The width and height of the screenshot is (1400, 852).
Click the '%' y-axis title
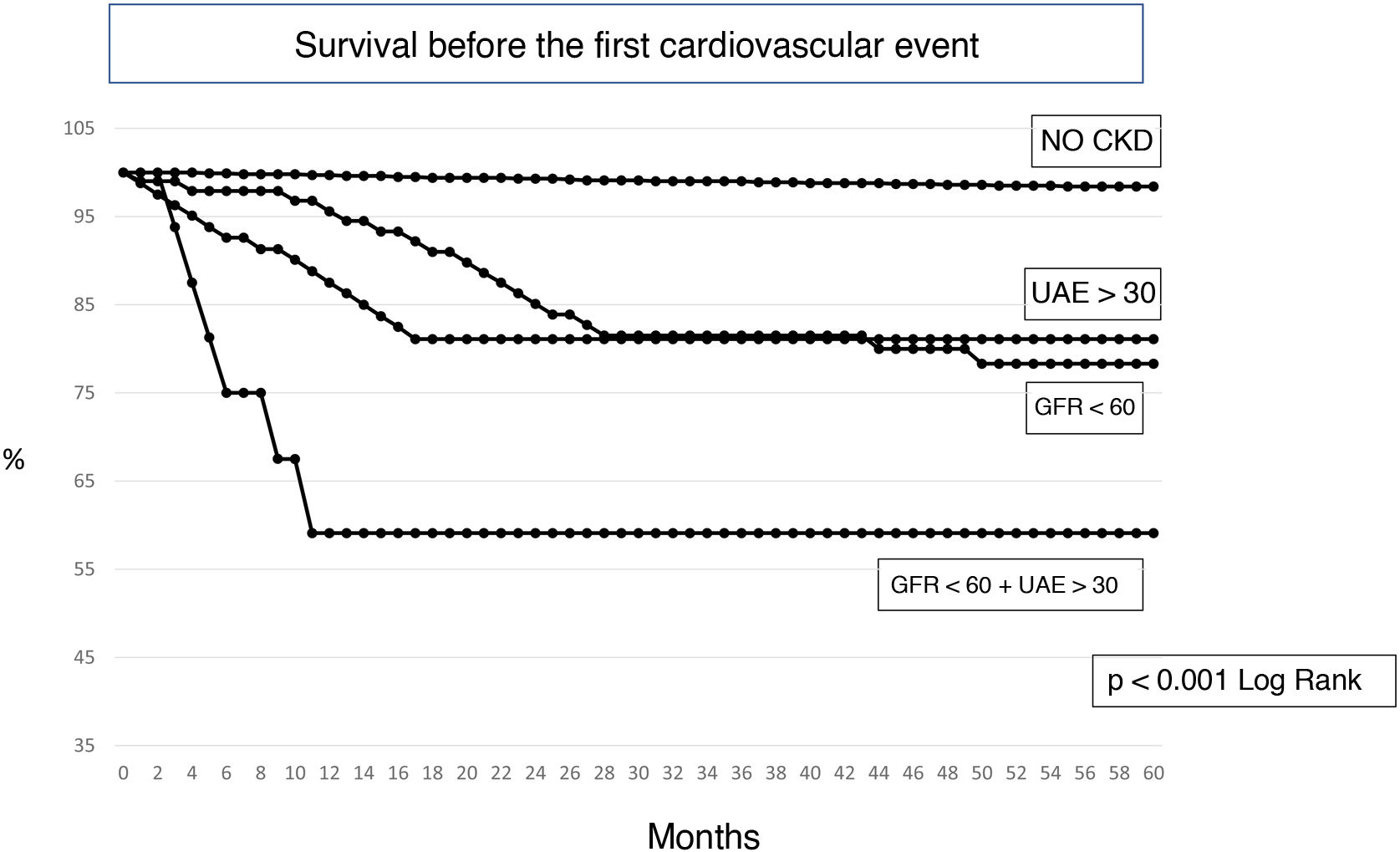coord(13,460)
